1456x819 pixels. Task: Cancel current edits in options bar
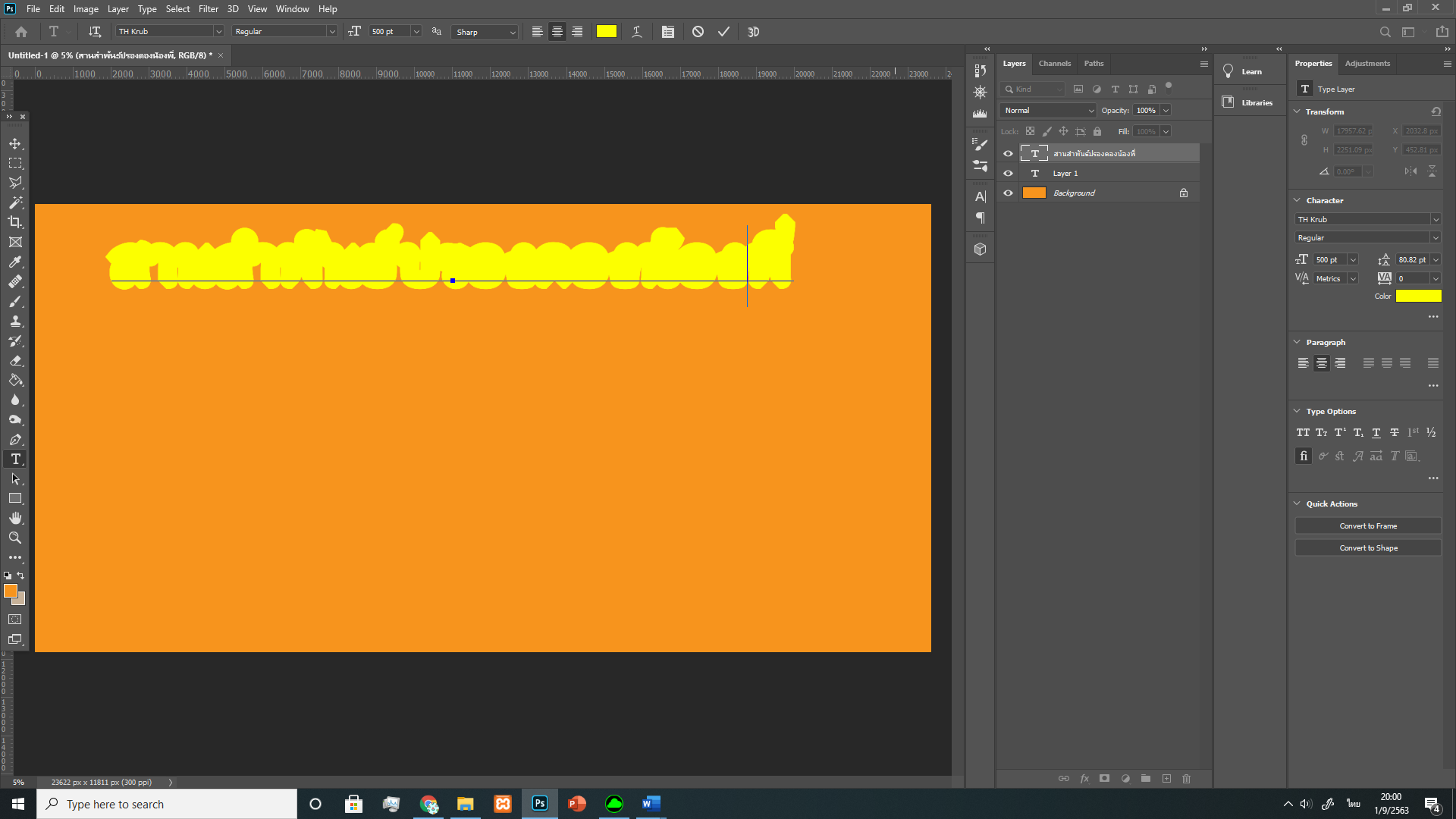pyautogui.click(x=698, y=32)
